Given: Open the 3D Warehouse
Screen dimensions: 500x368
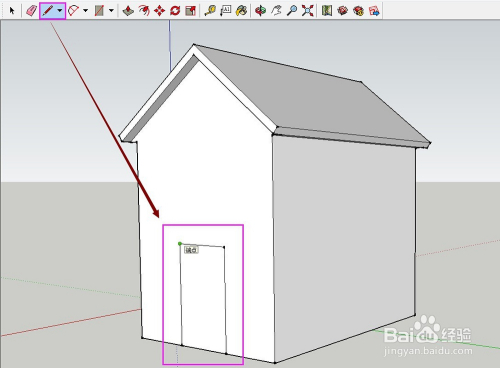Looking at the screenshot, I should (343, 11).
